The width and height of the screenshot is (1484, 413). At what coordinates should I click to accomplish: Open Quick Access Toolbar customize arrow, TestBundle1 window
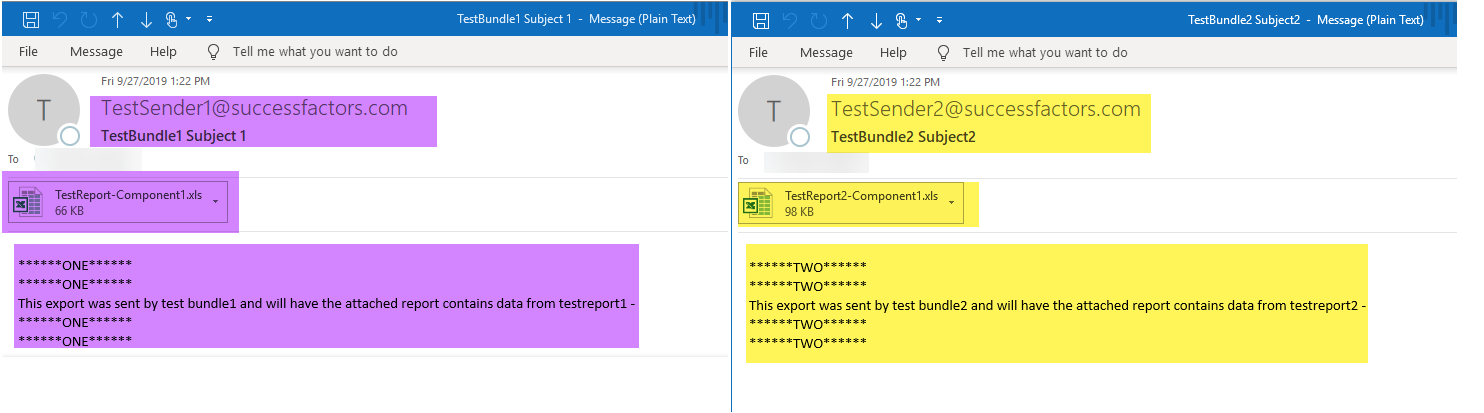[x=209, y=20]
